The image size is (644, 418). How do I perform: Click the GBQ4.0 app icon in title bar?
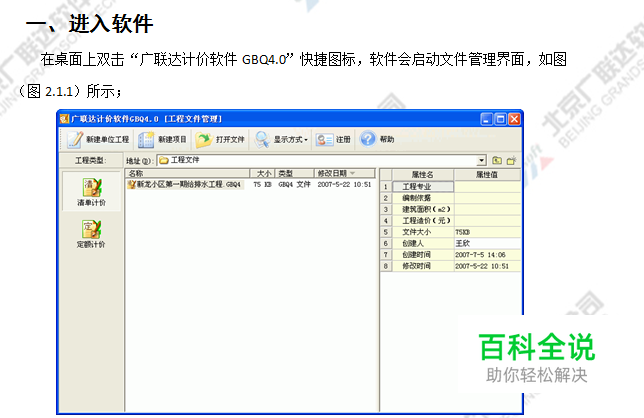point(64,119)
